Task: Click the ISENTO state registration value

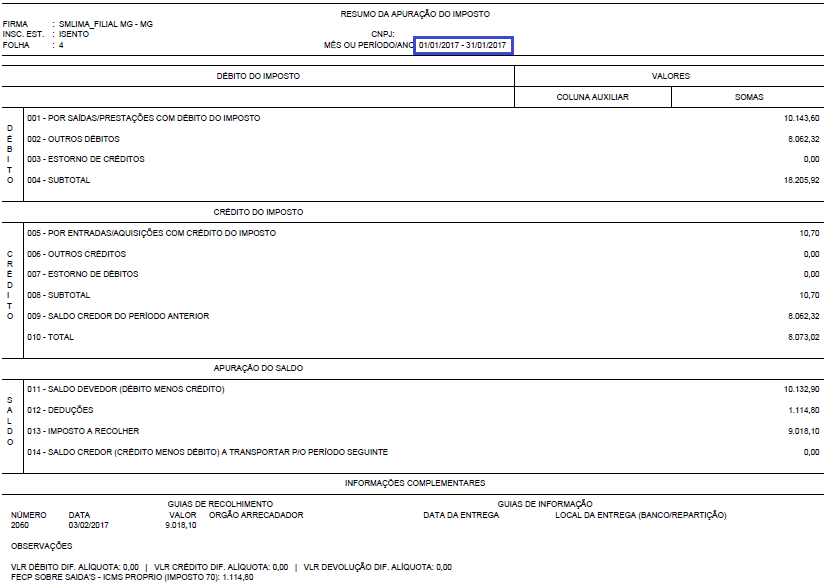Action: pos(74,34)
